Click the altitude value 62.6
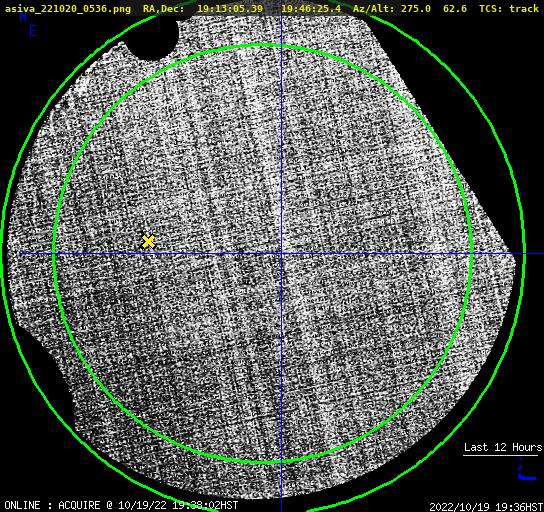 [x=455, y=9]
